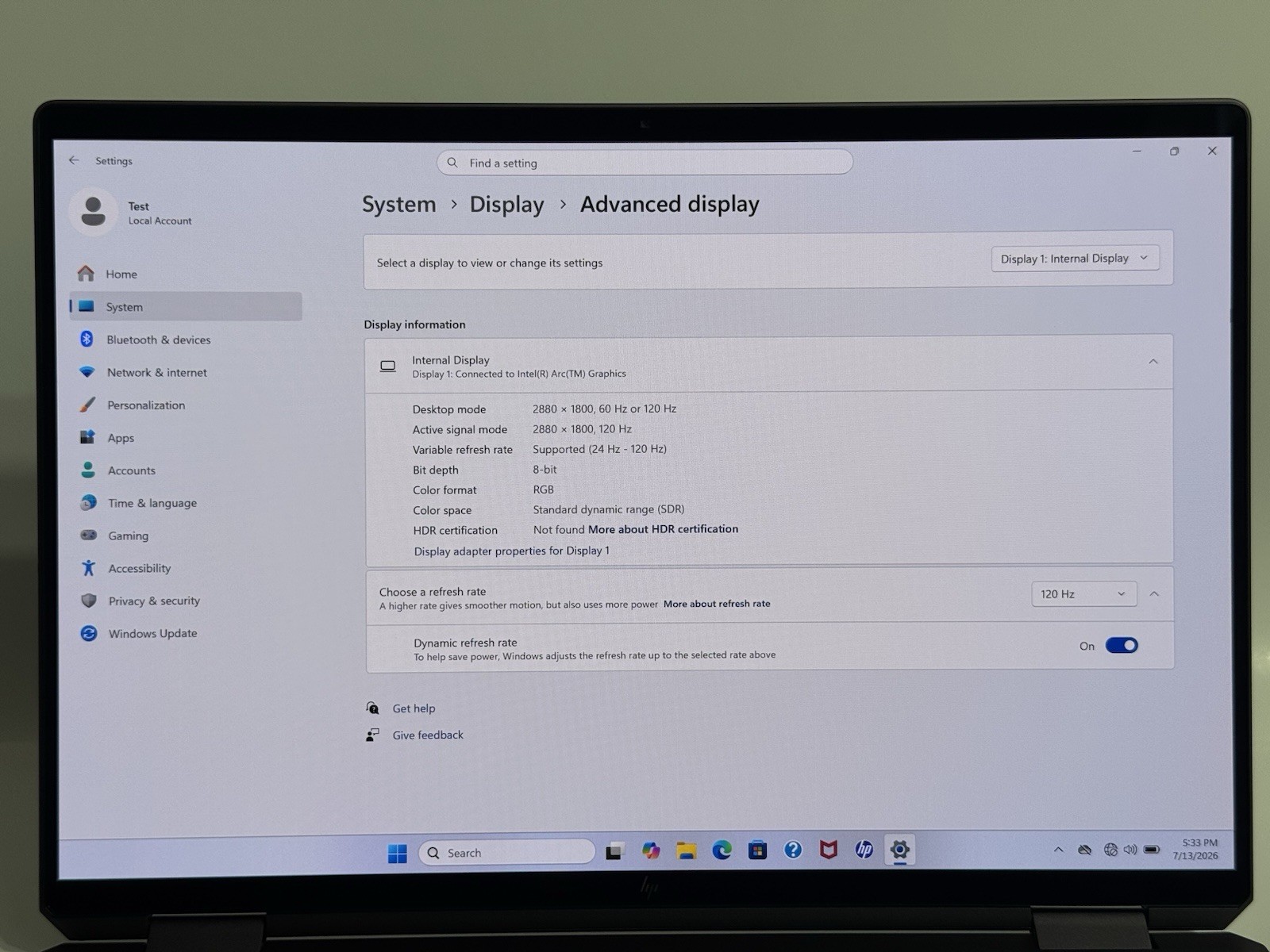
Task: Collapse the Choose a refresh rate section
Action: coord(1154,593)
